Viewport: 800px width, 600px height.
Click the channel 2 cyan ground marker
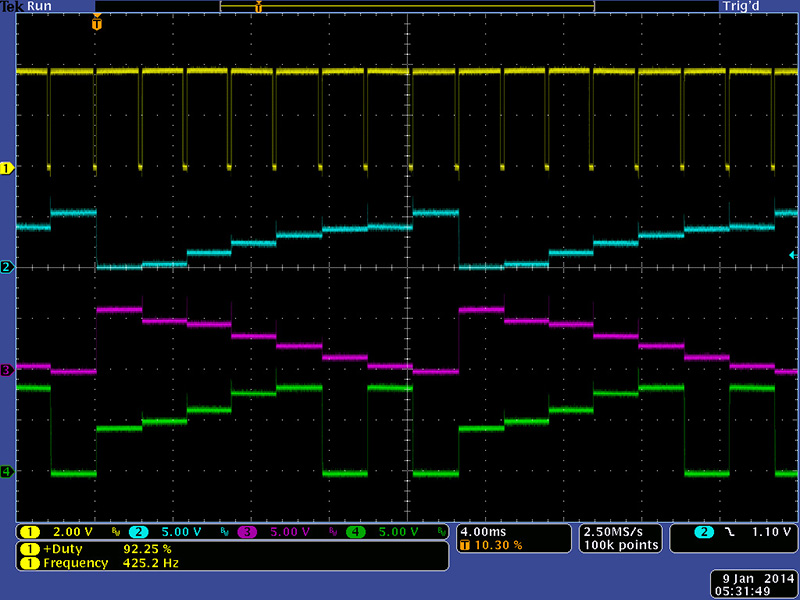(x=6, y=267)
